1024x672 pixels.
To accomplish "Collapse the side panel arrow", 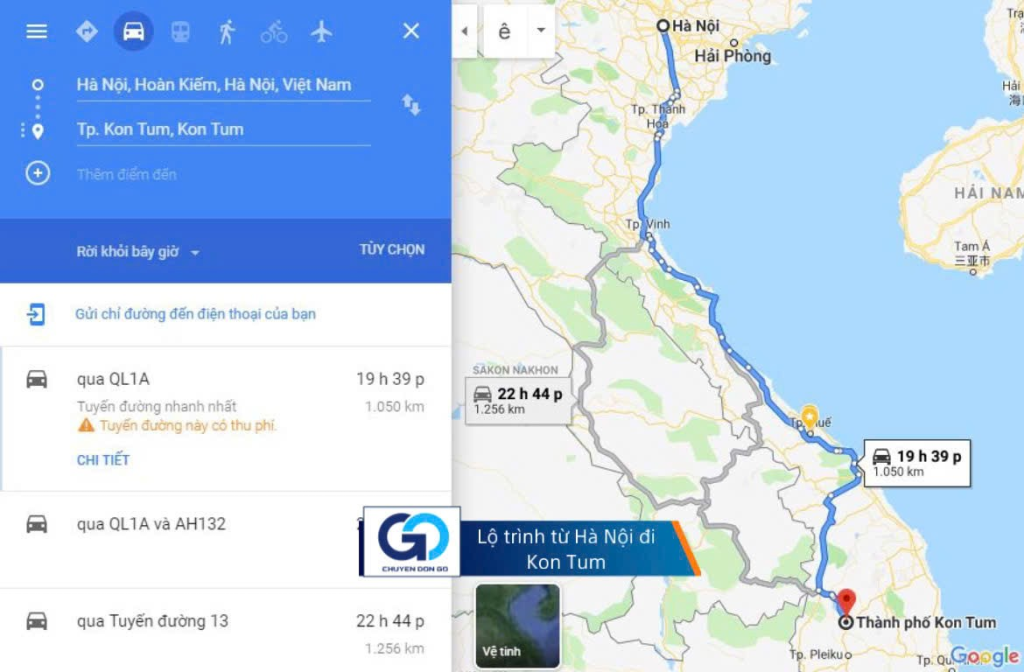I will coord(464,30).
